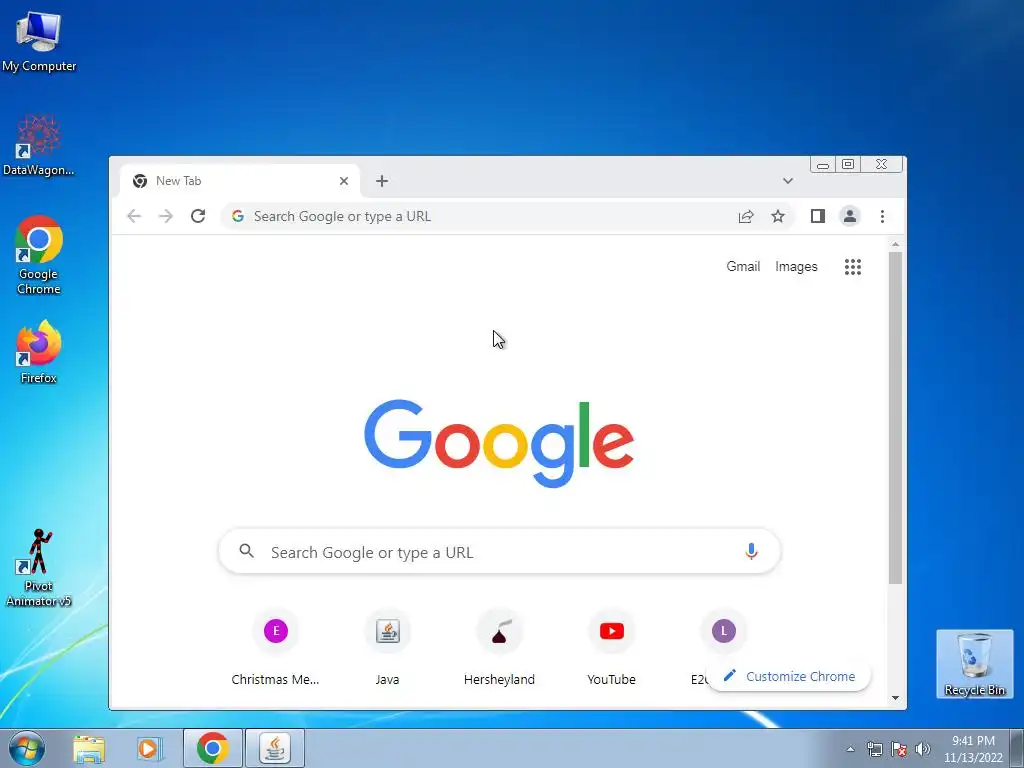This screenshot has width=1024, height=768.
Task: Open the purple L shortcut tile
Action: 724,632
